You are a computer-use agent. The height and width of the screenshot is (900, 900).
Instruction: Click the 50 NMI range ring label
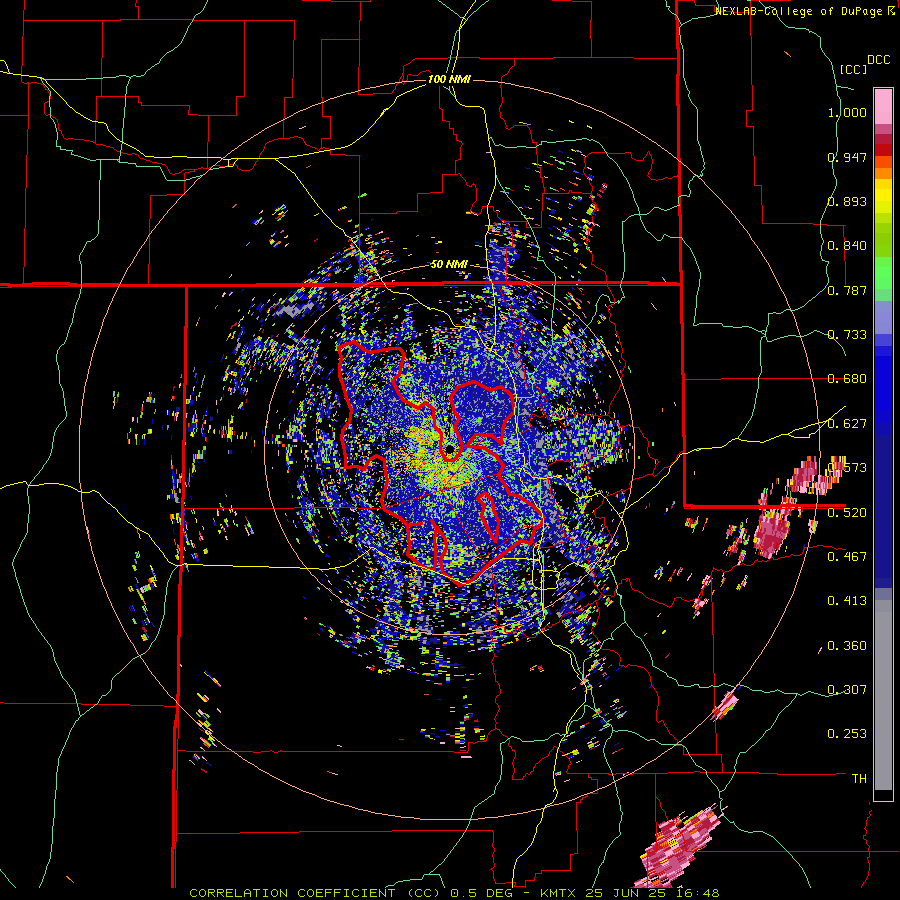point(449,265)
